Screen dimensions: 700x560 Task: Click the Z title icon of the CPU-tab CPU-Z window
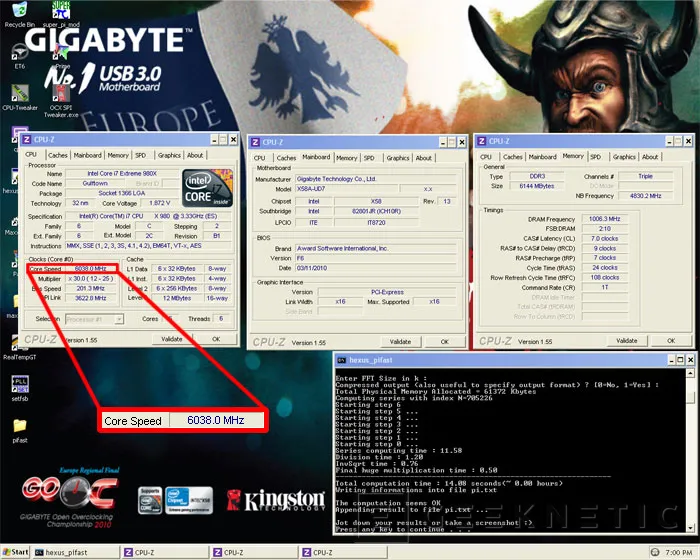coord(27,140)
